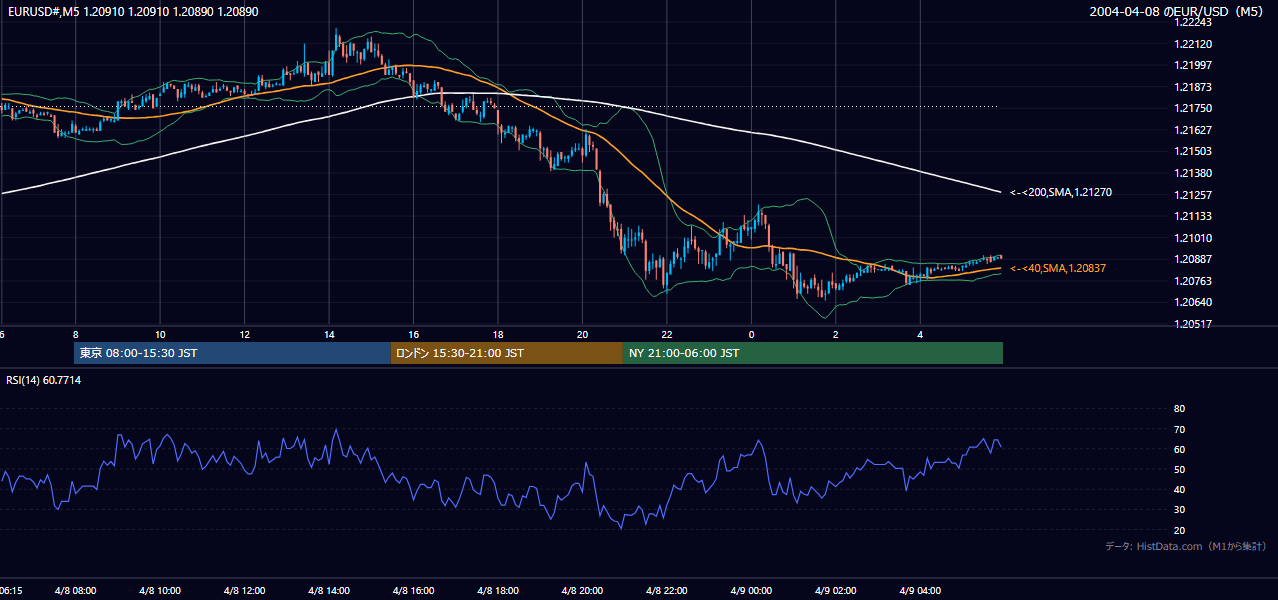This screenshot has height=600, width=1278.
Task: Click price axis value 1.21133
Action: click(x=1193, y=216)
